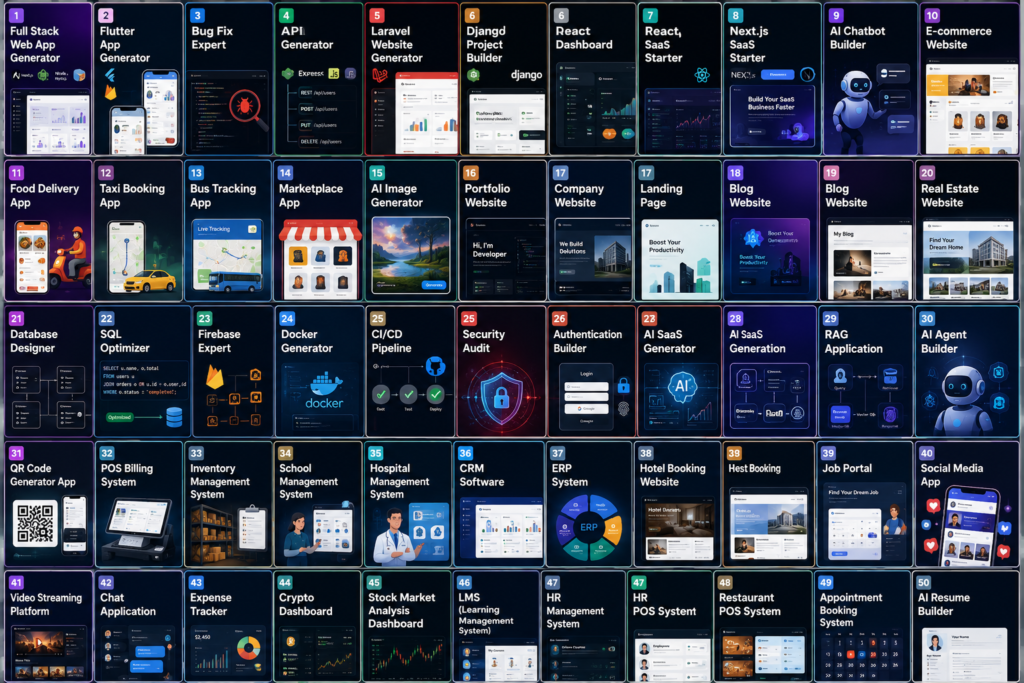Click the shield with padlock in Security Audit
This screenshot has height=683, width=1024.
click(501, 397)
